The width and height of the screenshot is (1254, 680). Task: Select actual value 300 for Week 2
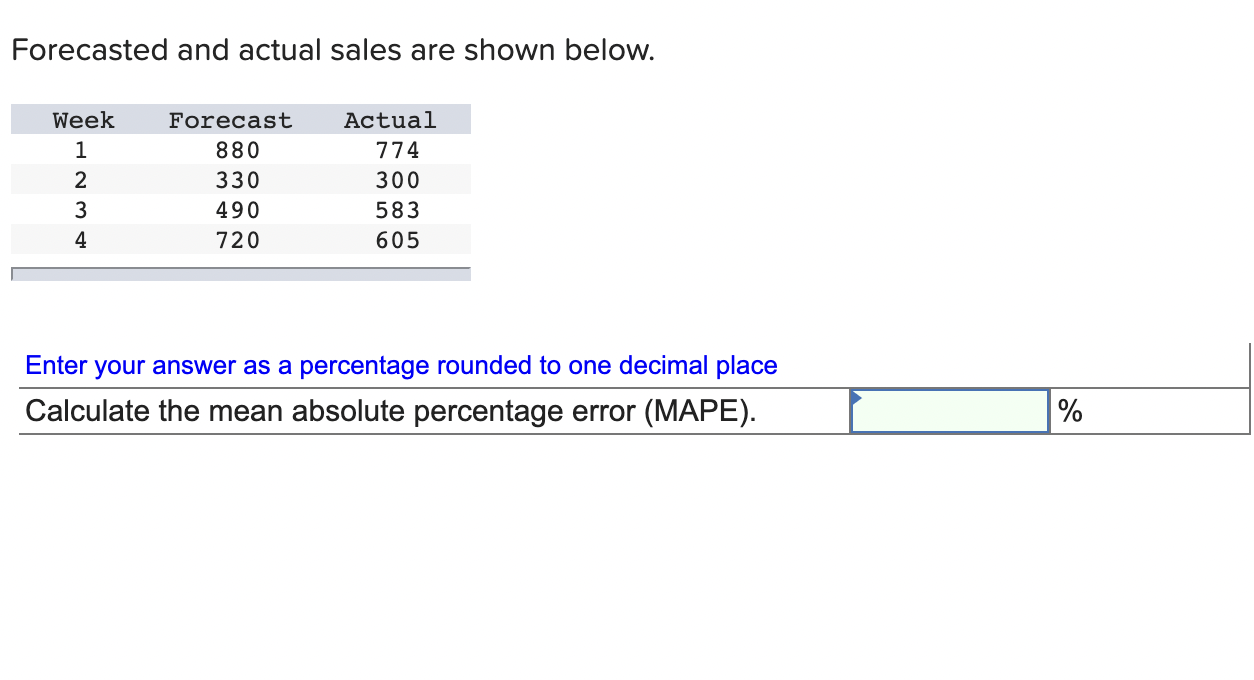click(x=397, y=179)
